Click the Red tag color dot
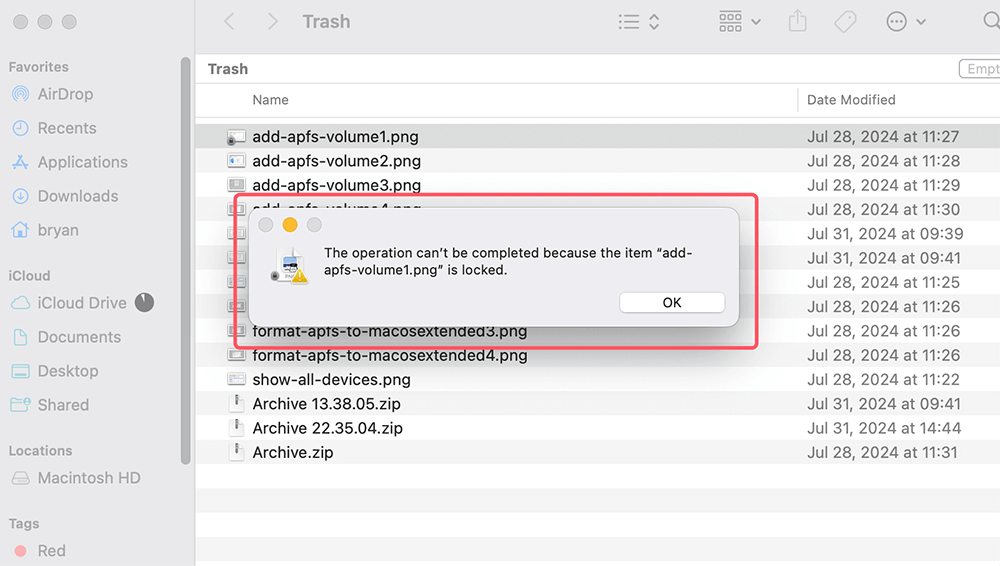The width and height of the screenshot is (1000, 566). coord(20,551)
